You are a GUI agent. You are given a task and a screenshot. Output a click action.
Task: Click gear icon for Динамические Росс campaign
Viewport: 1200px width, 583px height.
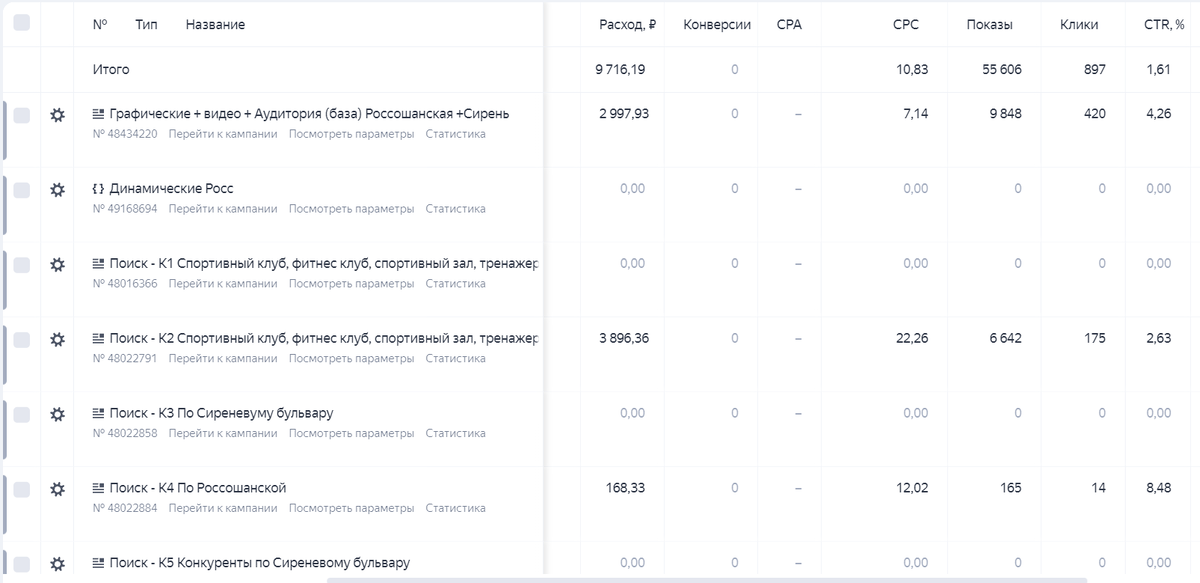click(57, 190)
